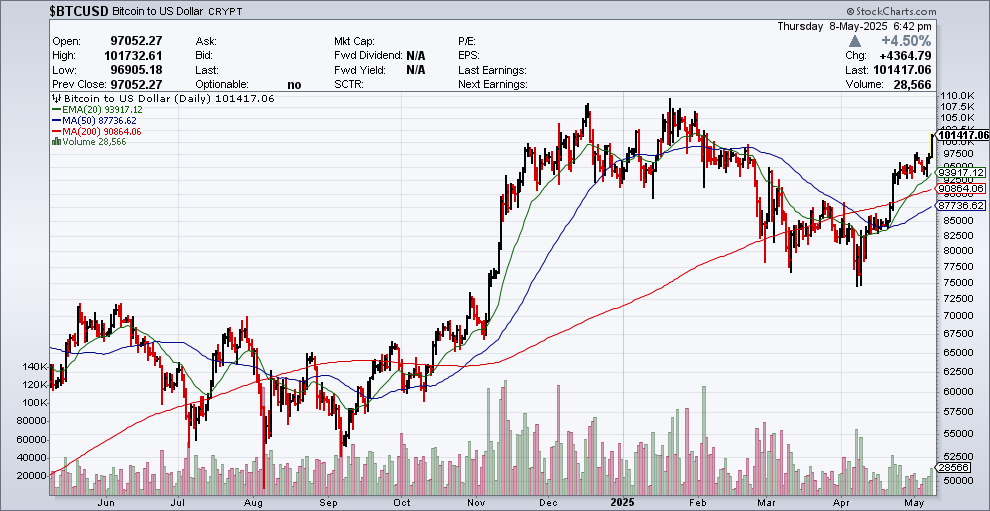Click the green EMA(20) legend line marker

(55, 110)
